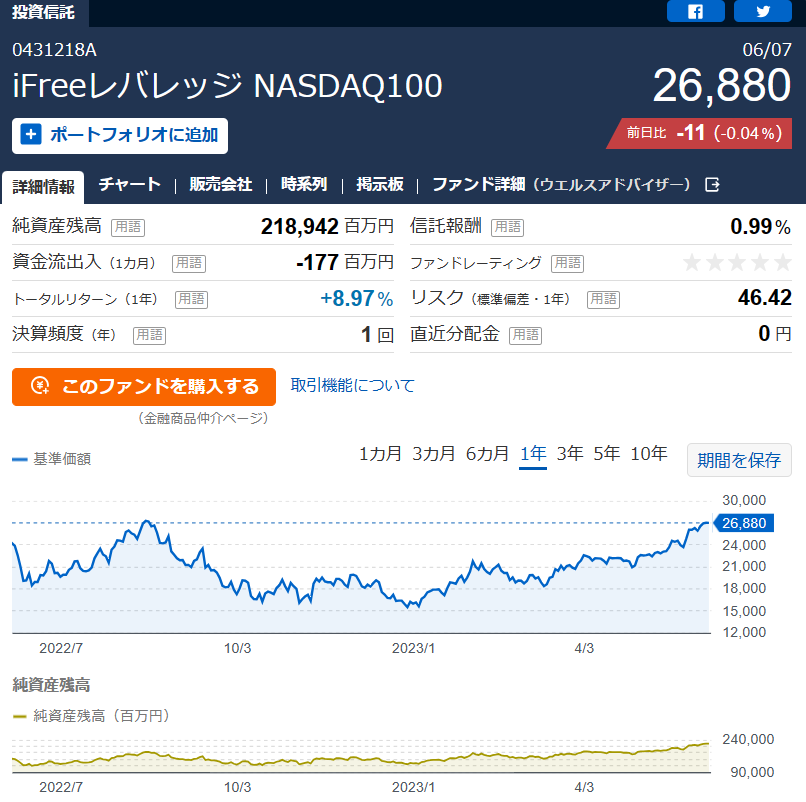Click the 26,880 price marker on chart
The width and height of the screenshot is (806, 802).
click(x=743, y=523)
